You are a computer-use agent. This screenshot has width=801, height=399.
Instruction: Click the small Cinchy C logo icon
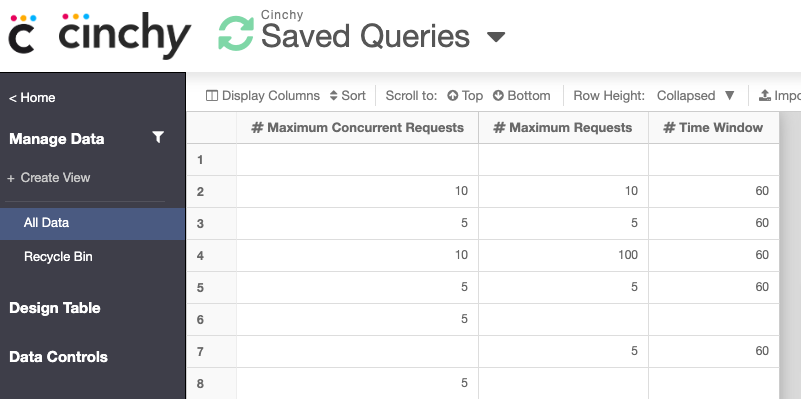pos(23,34)
